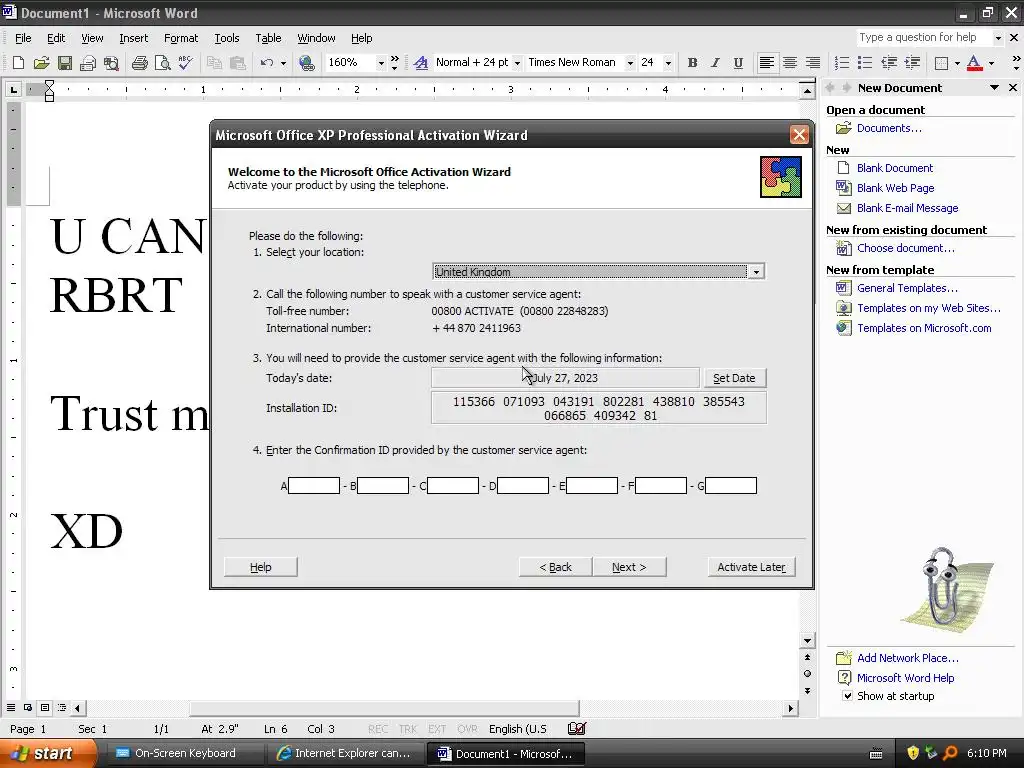Open the Format menu

click(181, 38)
